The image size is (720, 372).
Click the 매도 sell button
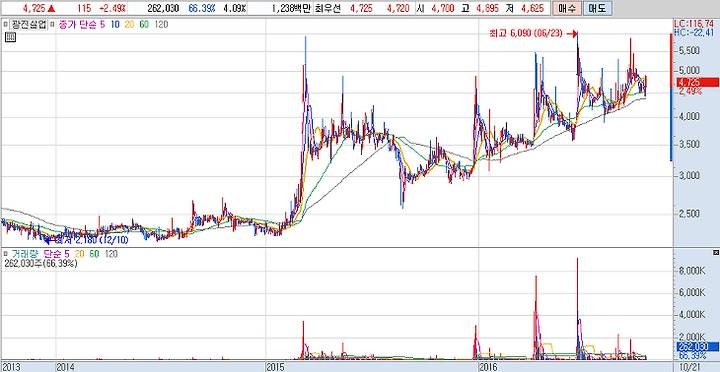(x=597, y=8)
